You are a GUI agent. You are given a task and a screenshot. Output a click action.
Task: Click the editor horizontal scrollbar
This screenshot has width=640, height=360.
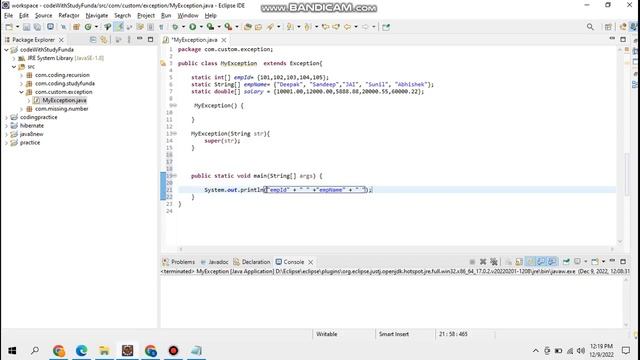click(396, 249)
